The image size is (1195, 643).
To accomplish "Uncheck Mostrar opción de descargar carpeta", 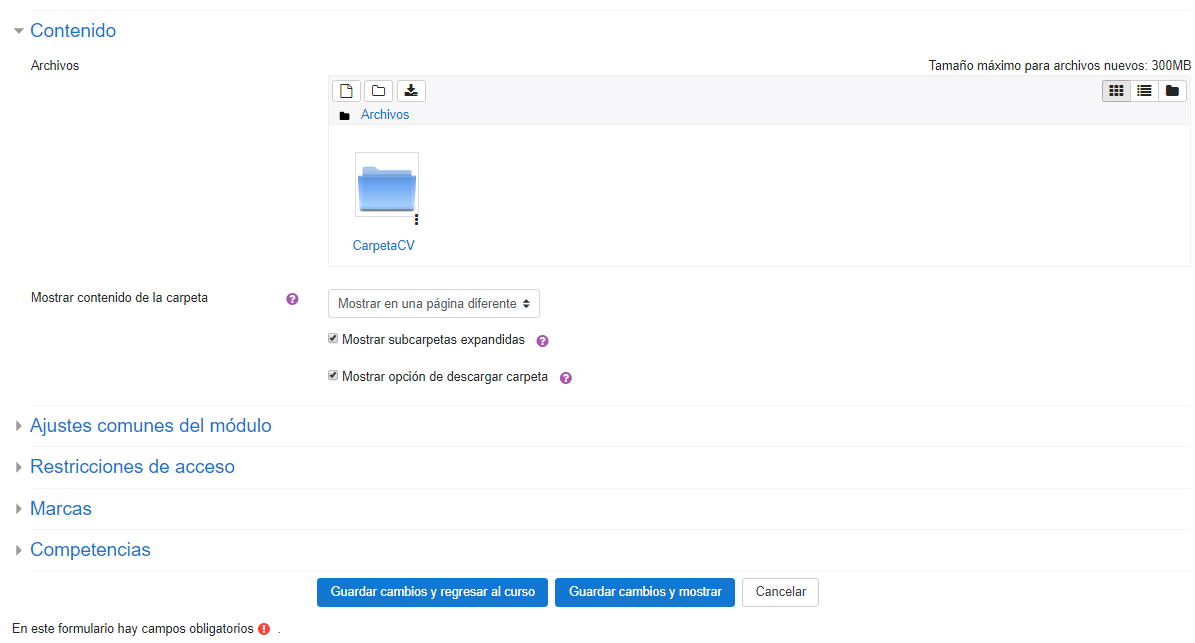I will tap(334, 377).
